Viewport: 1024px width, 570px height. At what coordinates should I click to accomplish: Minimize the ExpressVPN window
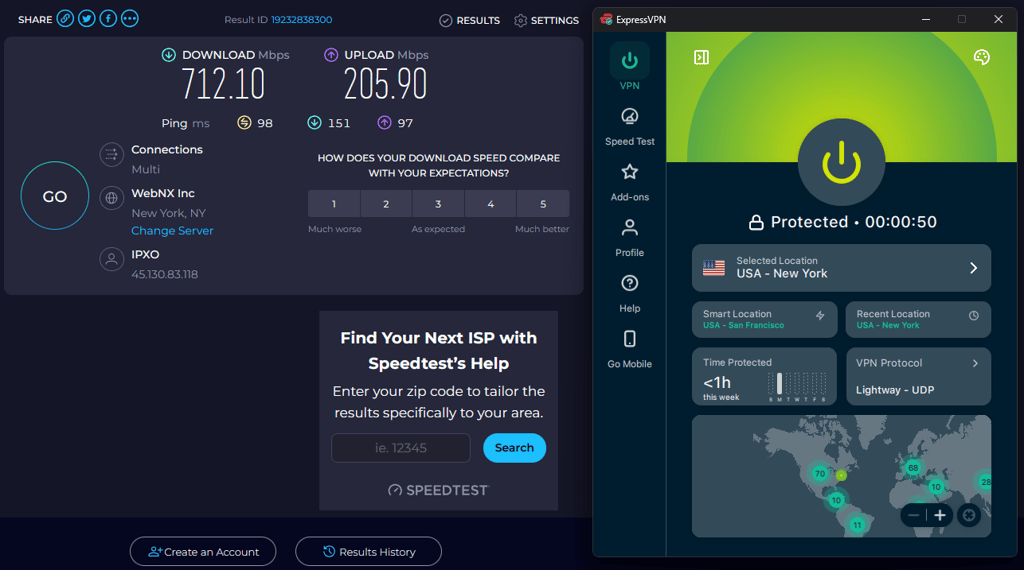pos(925,20)
